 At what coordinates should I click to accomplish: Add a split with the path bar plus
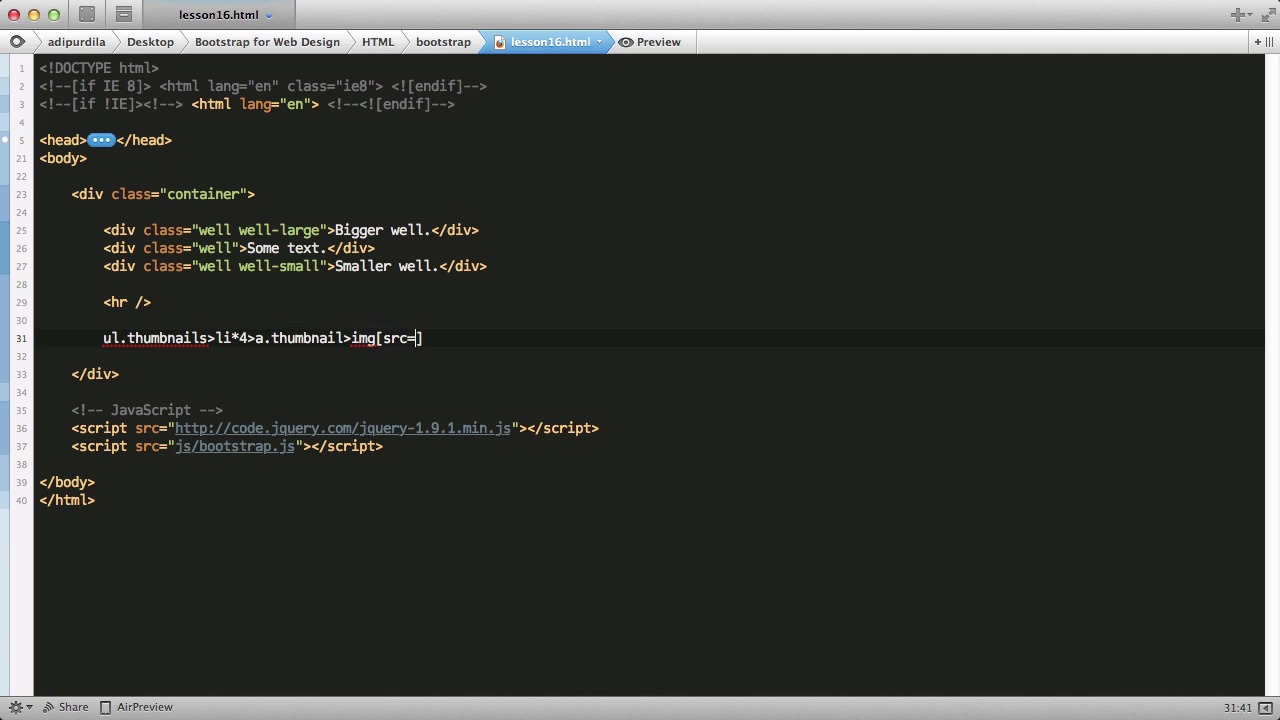(x=1257, y=42)
